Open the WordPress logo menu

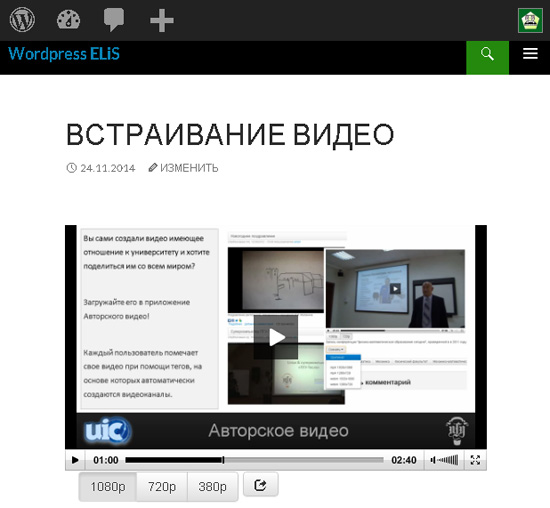(22, 20)
